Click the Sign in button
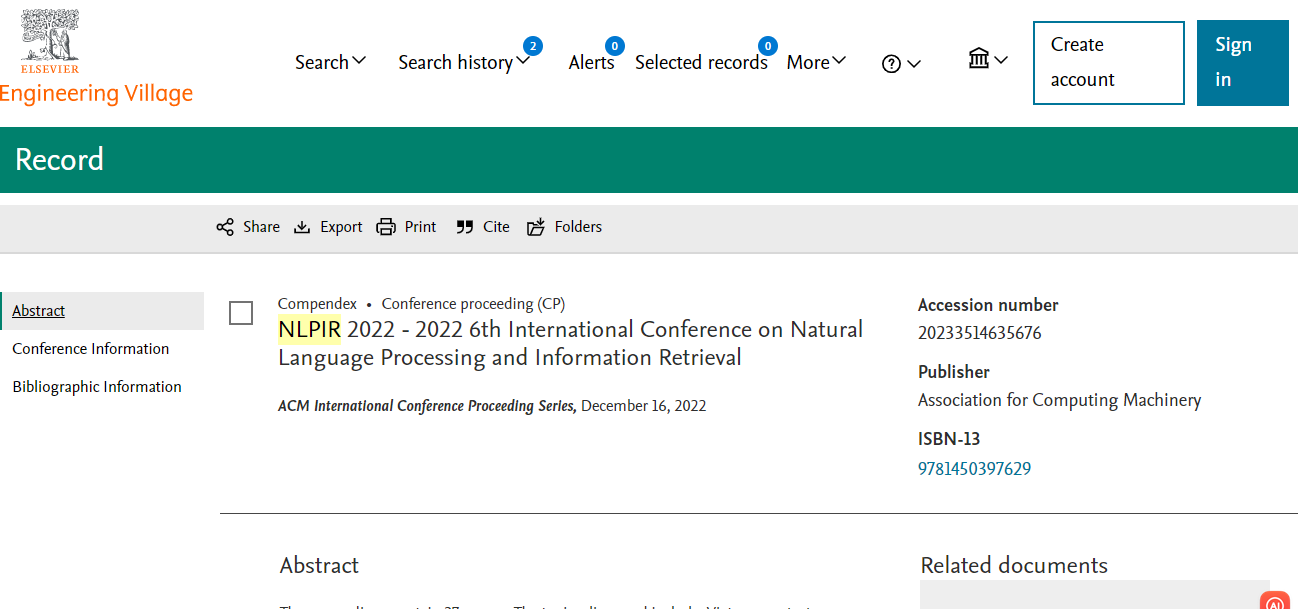The width and height of the screenshot is (1298, 609). 1243,63
